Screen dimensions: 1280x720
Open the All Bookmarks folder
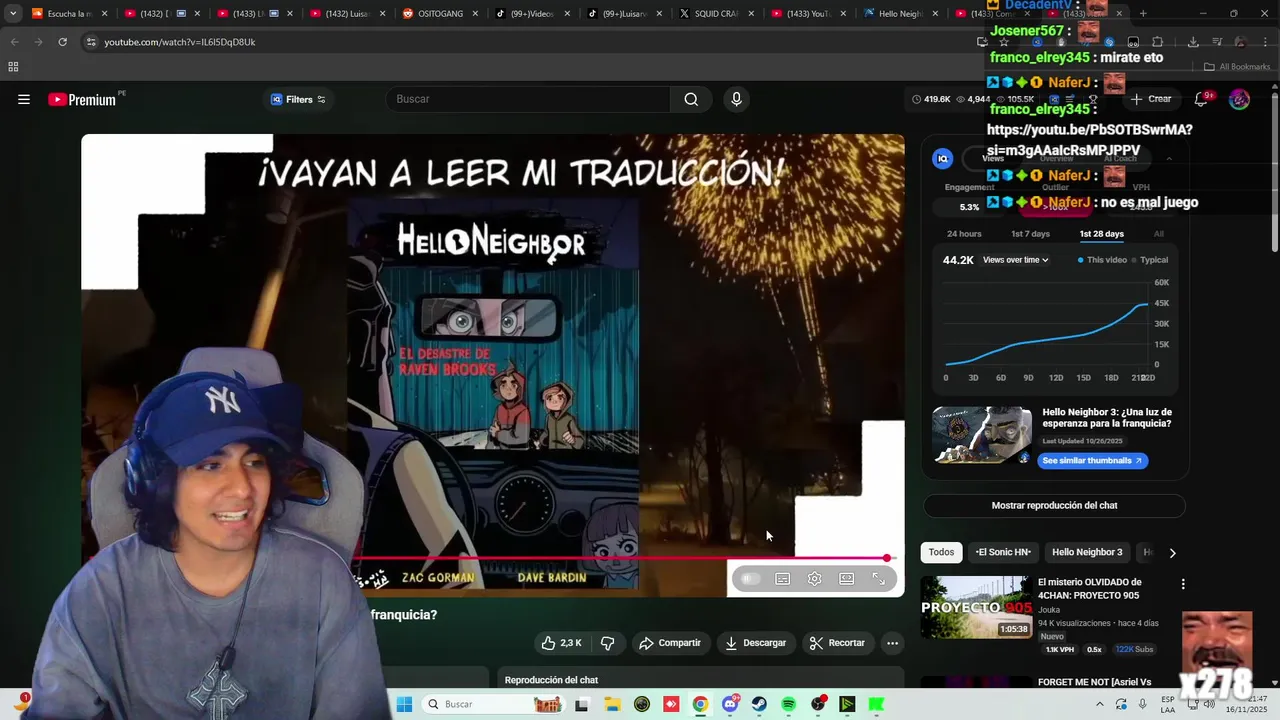[1237, 67]
